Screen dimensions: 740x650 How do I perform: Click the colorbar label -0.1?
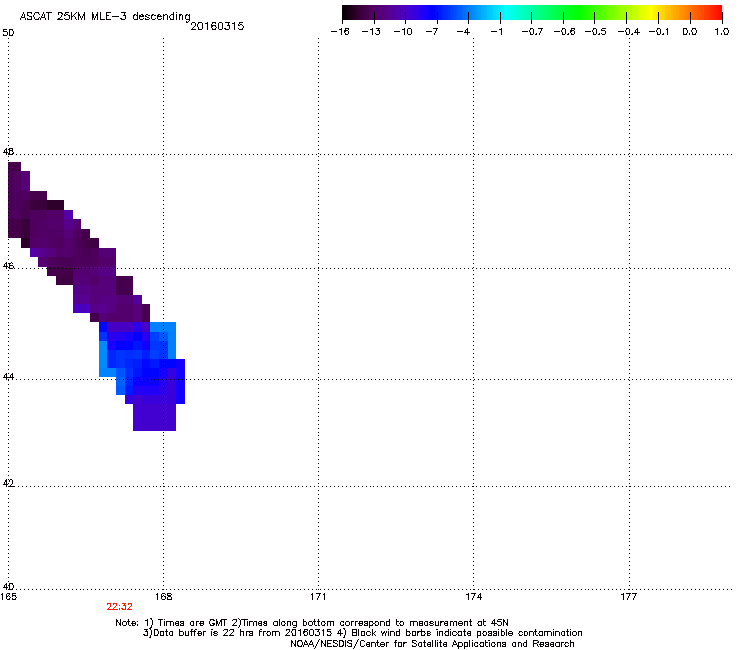[x=659, y=32]
